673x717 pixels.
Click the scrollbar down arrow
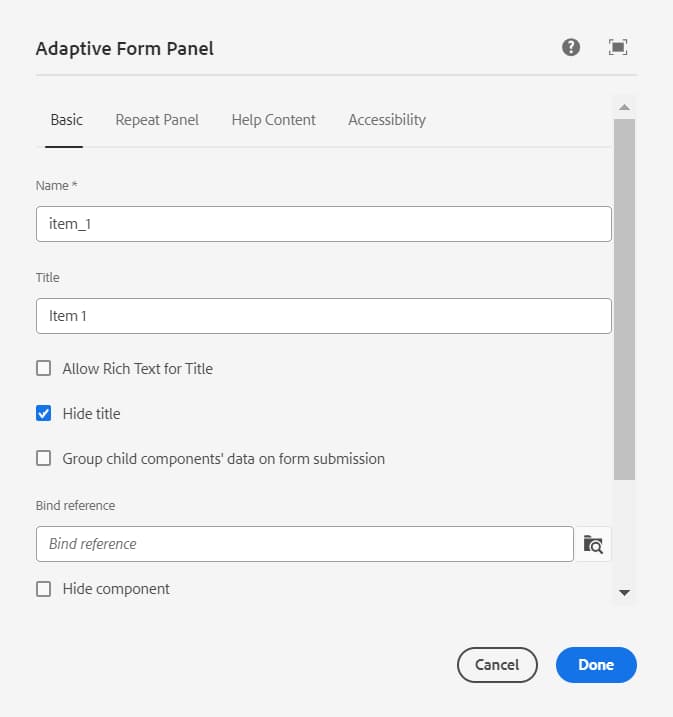tap(624, 593)
